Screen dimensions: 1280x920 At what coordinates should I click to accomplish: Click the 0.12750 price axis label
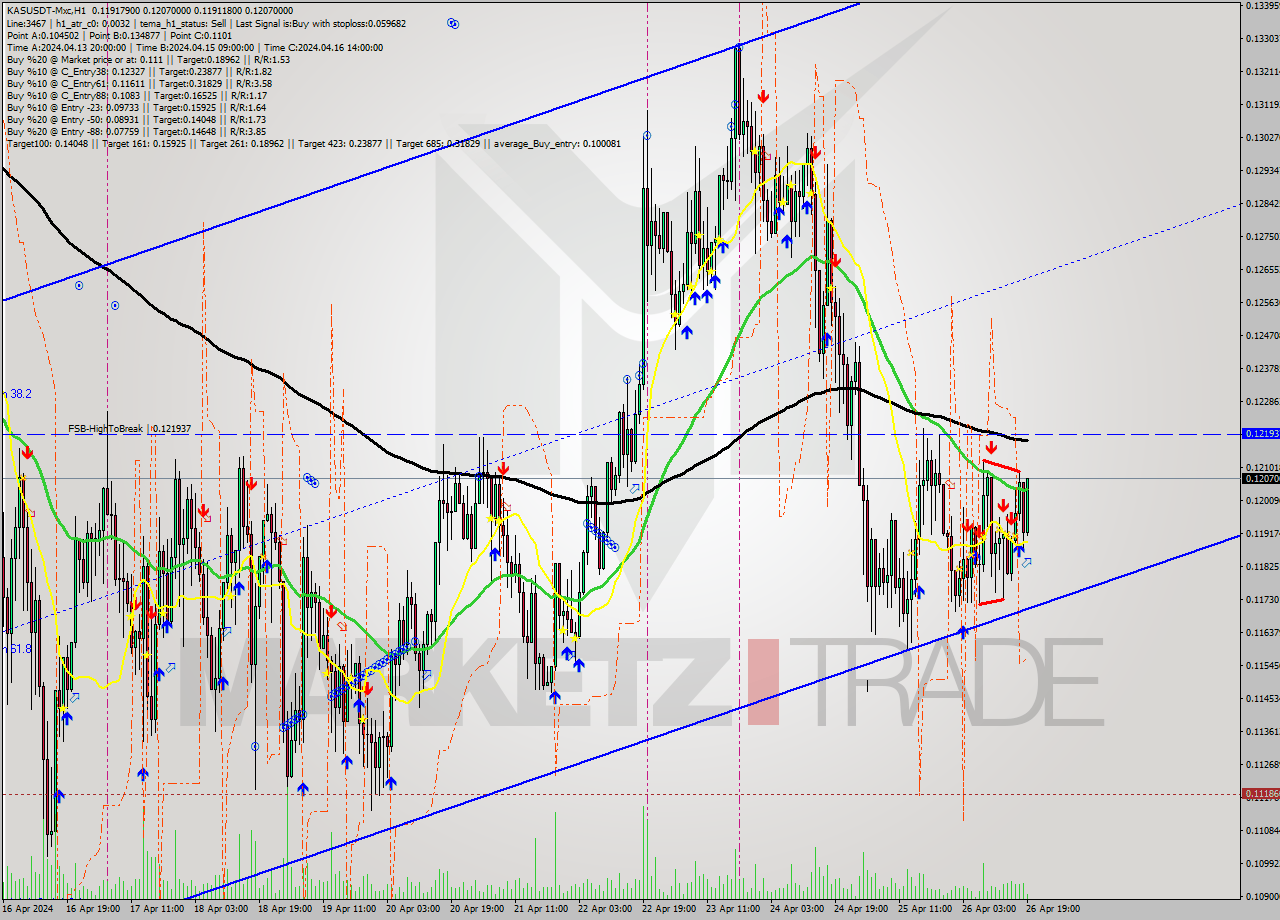[1262, 237]
